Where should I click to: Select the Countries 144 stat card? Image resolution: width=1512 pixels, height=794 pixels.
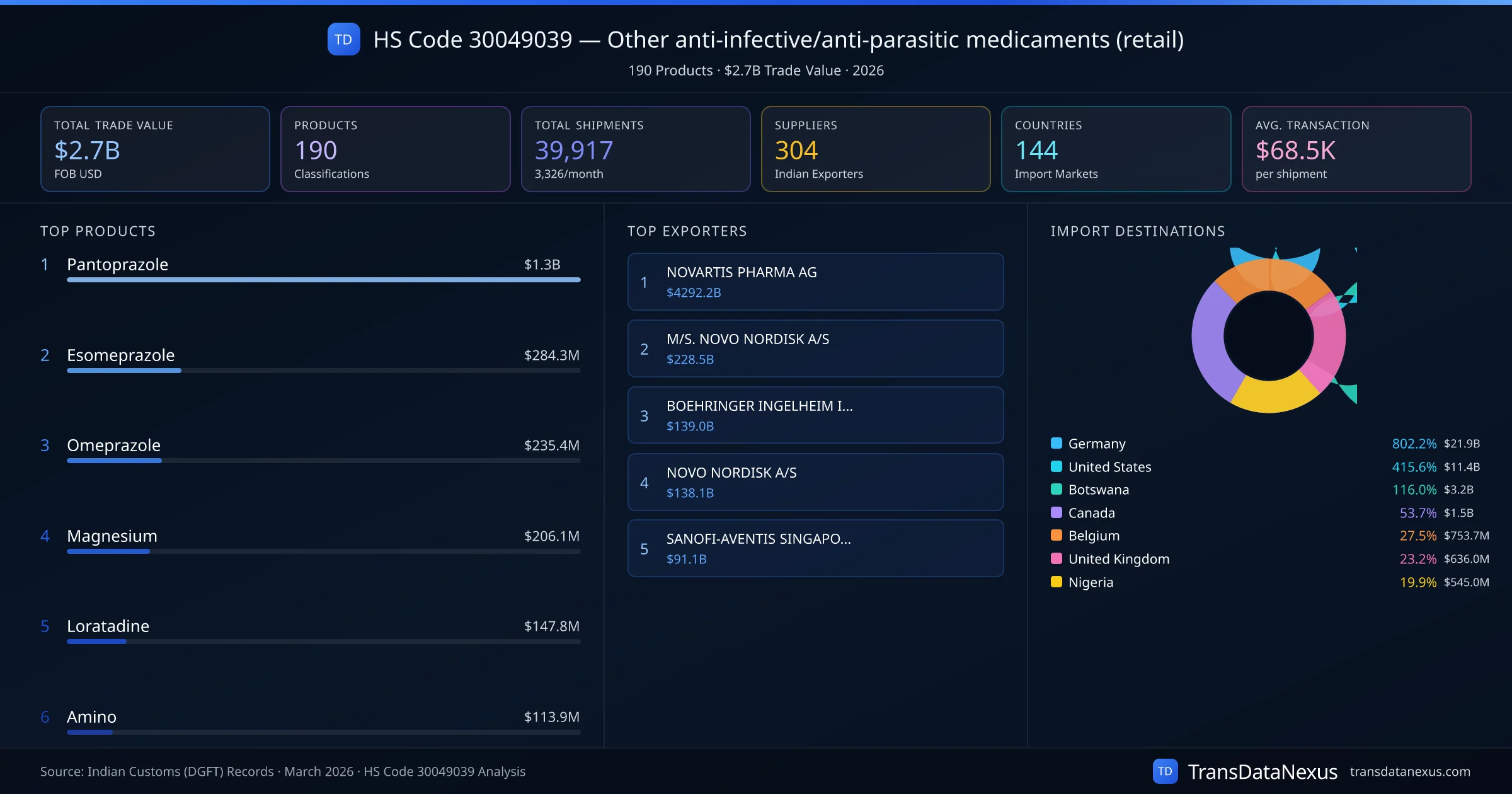pos(1116,149)
